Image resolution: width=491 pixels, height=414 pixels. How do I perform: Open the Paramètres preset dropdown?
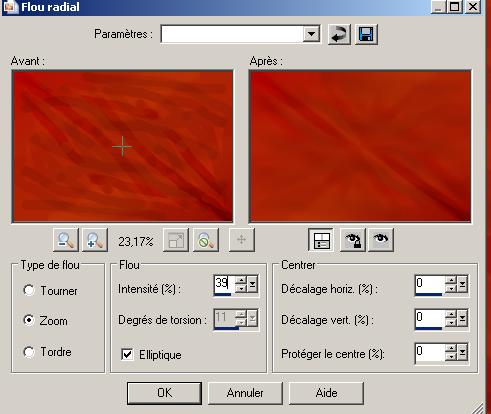click(311, 34)
